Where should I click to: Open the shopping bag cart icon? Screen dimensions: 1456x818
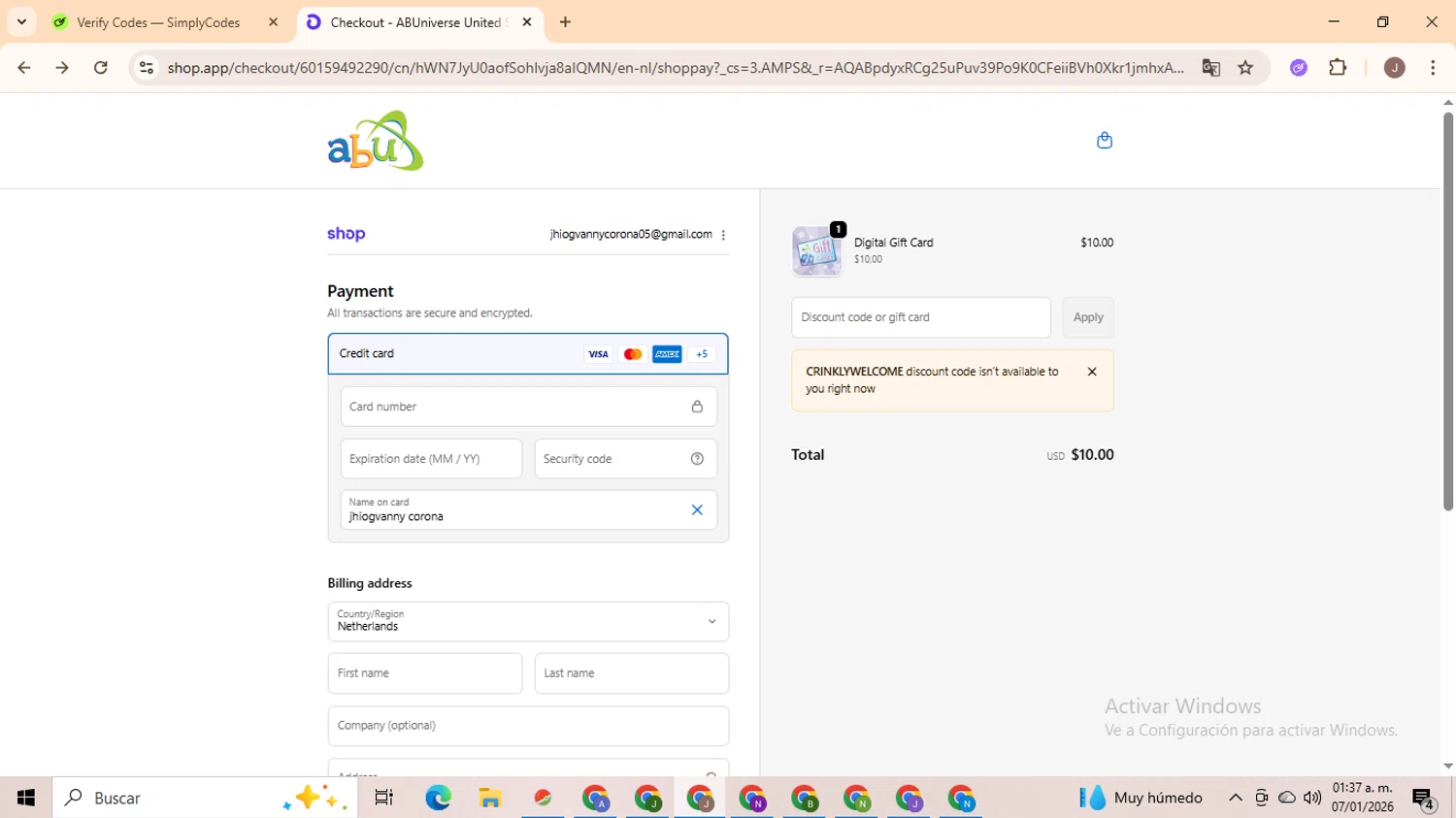[1104, 141]
